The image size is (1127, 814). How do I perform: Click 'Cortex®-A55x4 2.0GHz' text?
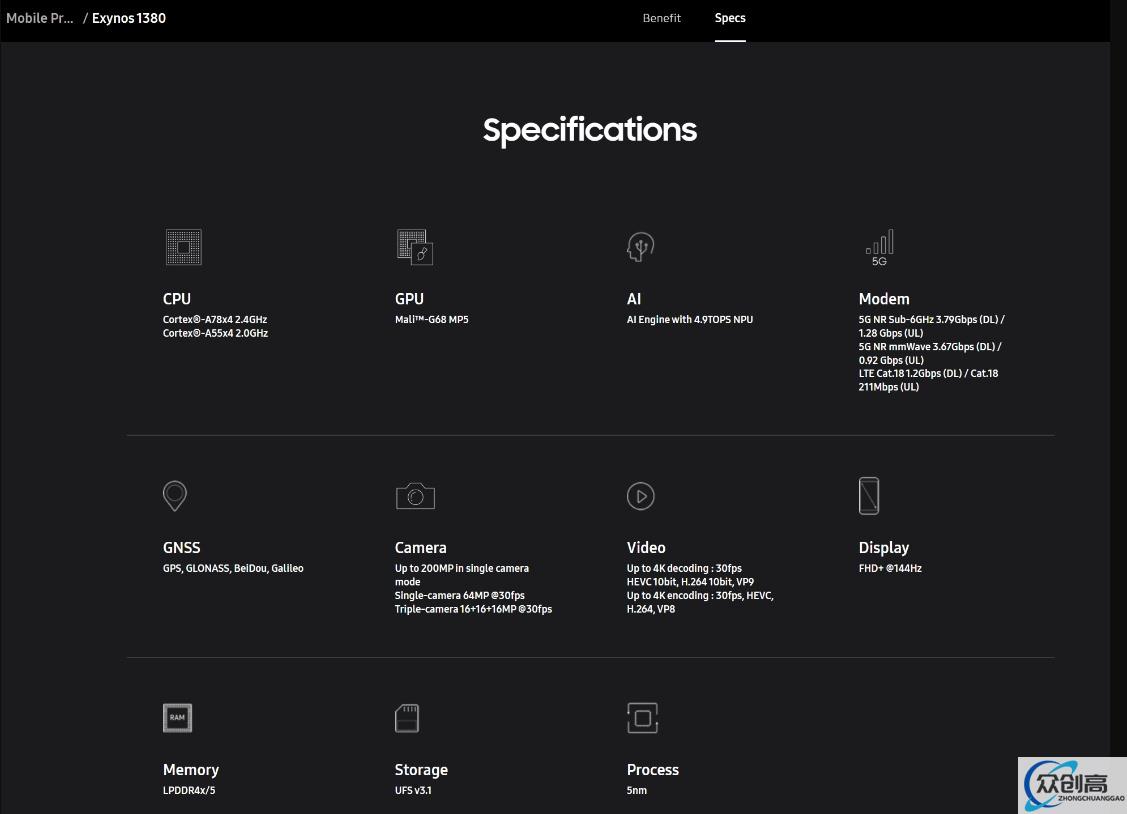pos(216,333)
